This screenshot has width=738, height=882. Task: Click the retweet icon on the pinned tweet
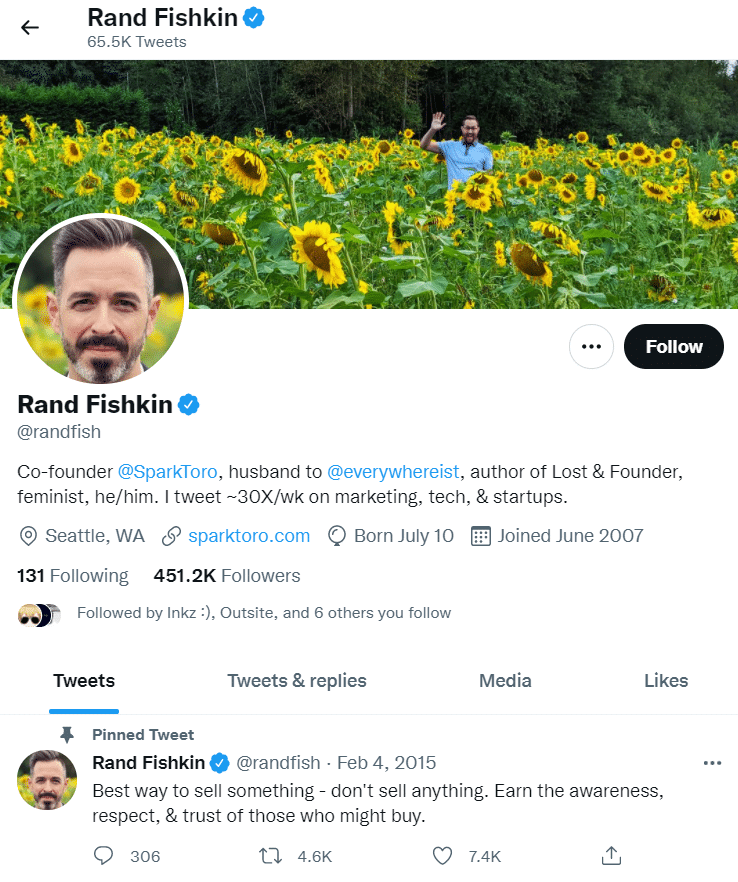pyautogui.click(x=268, y=856)
